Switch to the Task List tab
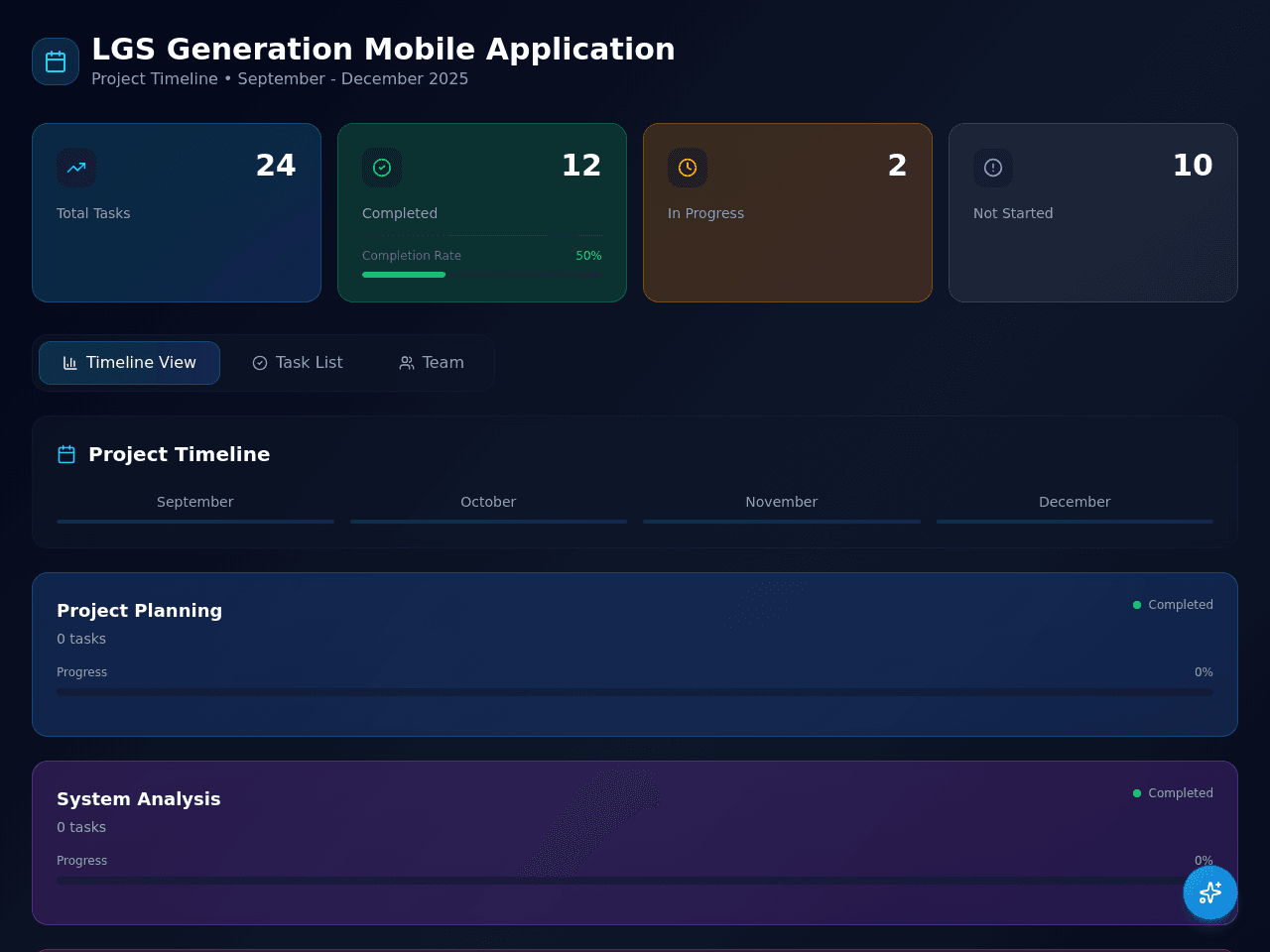Viewport: 1270px width, 952px height. 298,363
